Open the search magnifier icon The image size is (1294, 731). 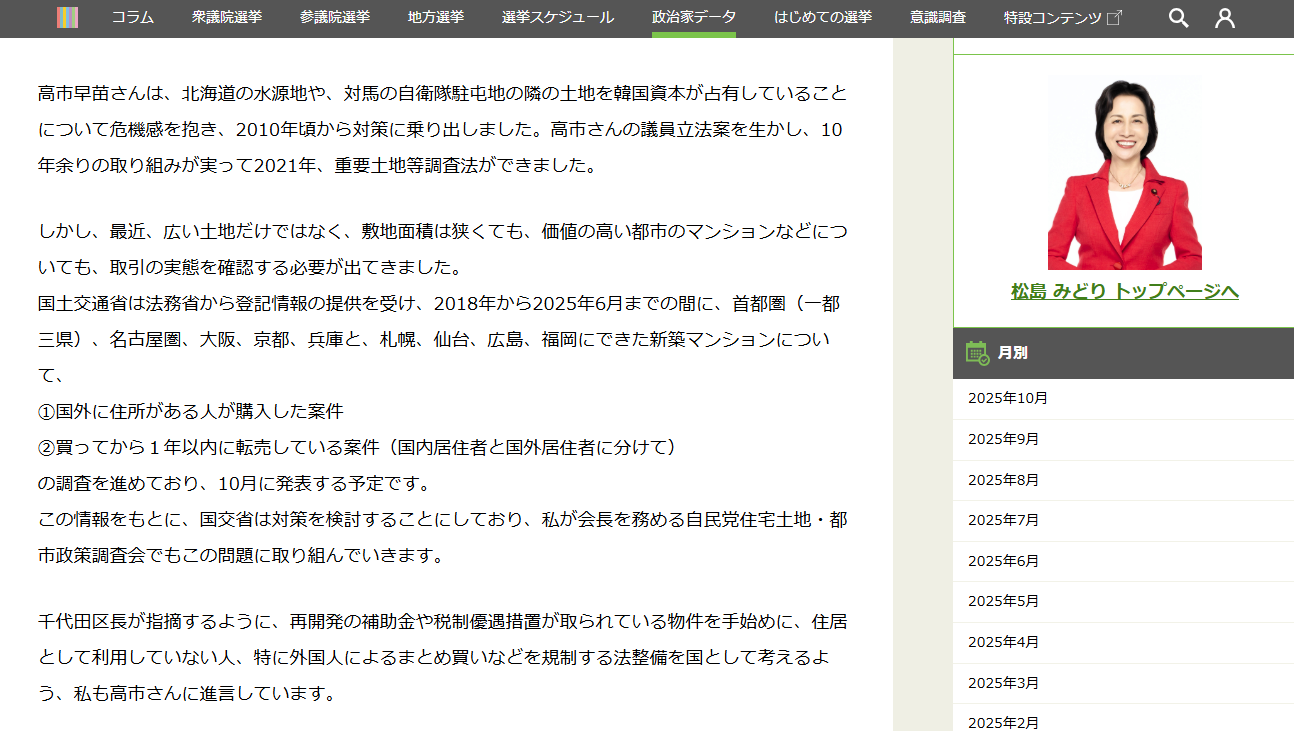[x=1179, y=18]
